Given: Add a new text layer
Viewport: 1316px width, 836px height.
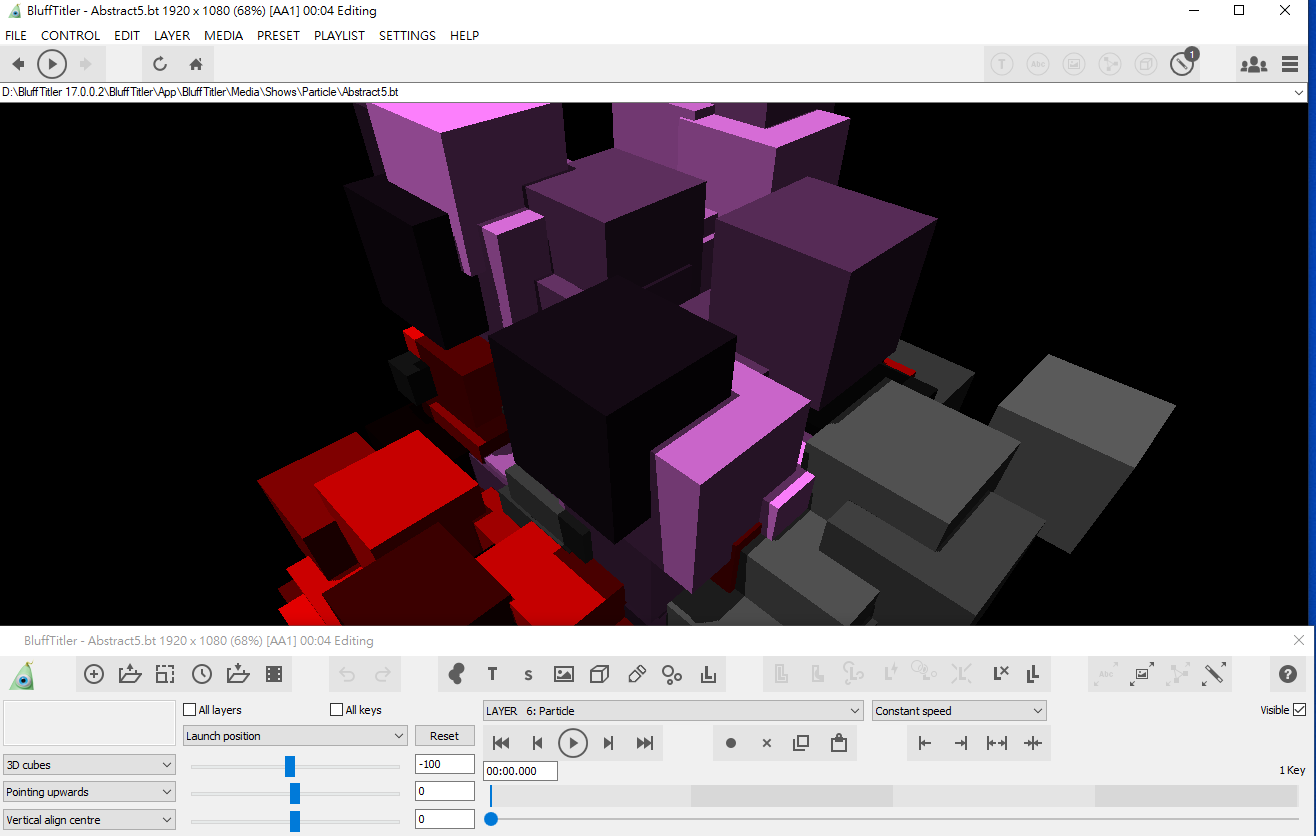Looking at the screenshot, I should click(x=492, y=674).
